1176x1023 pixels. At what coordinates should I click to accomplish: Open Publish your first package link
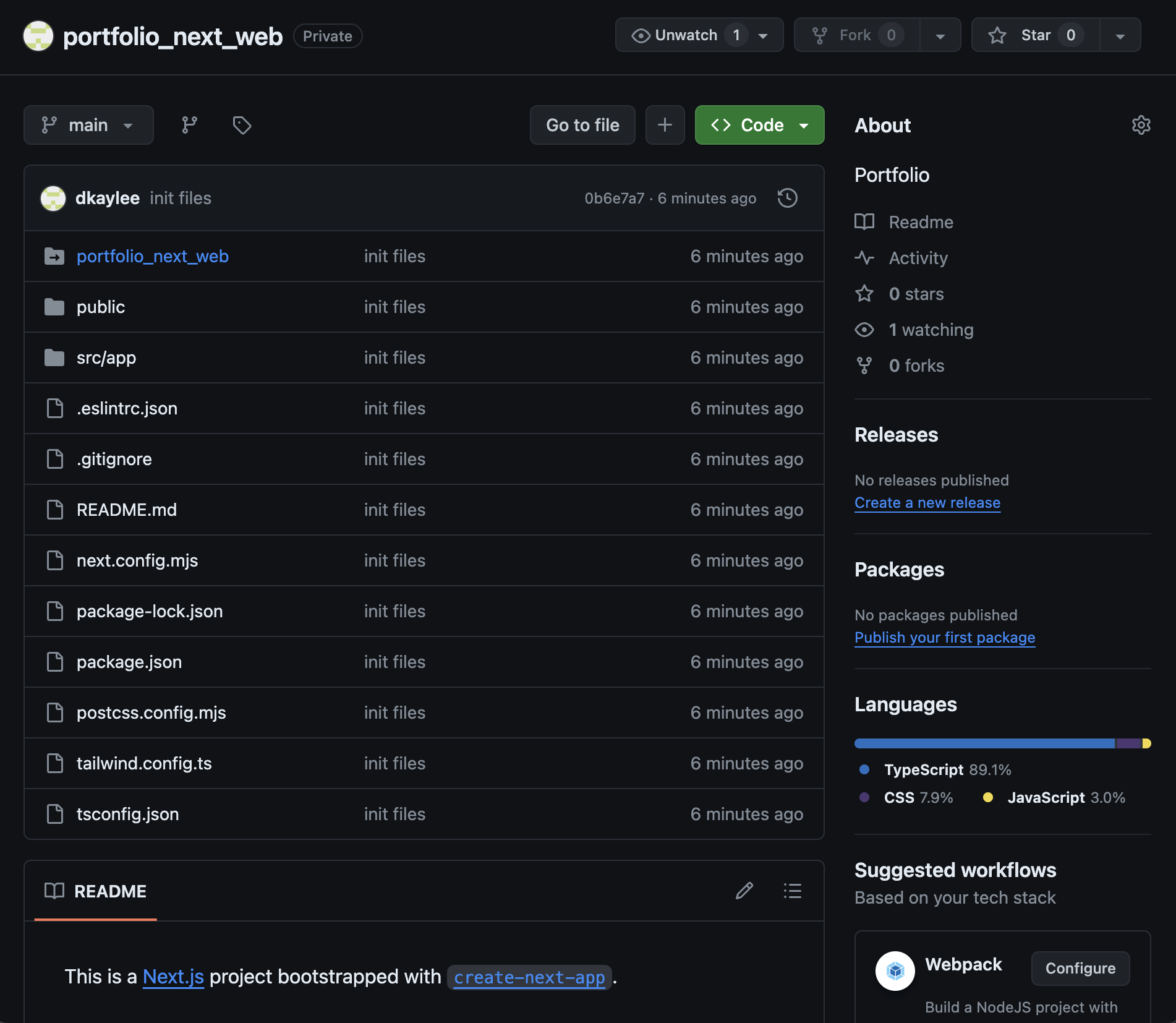[x=945, y=638]
